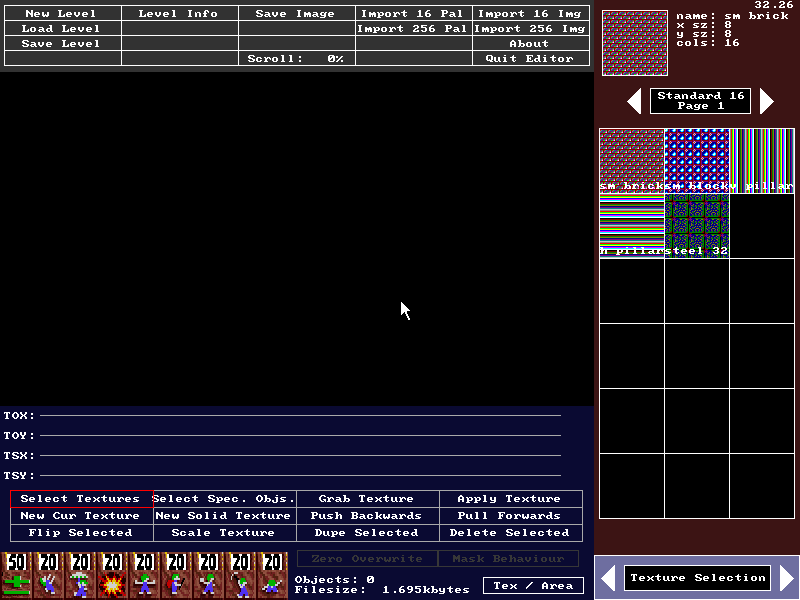Click the bomber explosion skill icon
This screenshot has width=800, height=600.
tap(112, 575)
